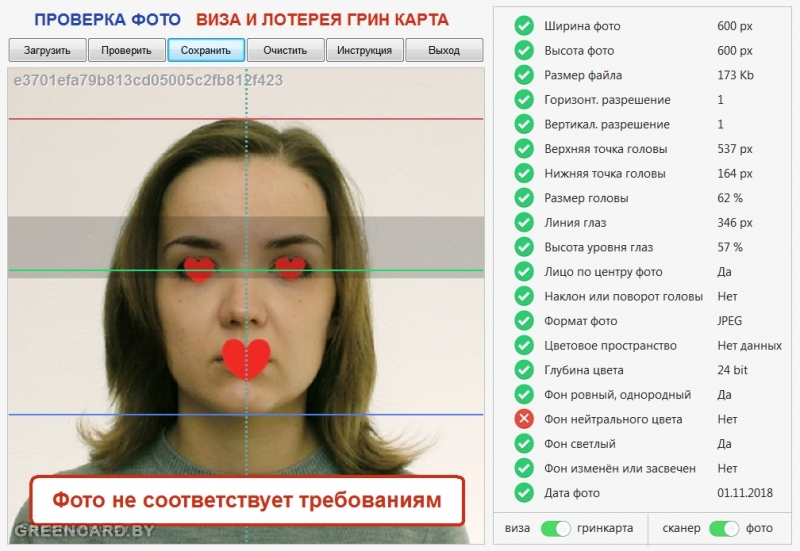Toggle the виза / гринкарта switch

click(x=556, y=529)
